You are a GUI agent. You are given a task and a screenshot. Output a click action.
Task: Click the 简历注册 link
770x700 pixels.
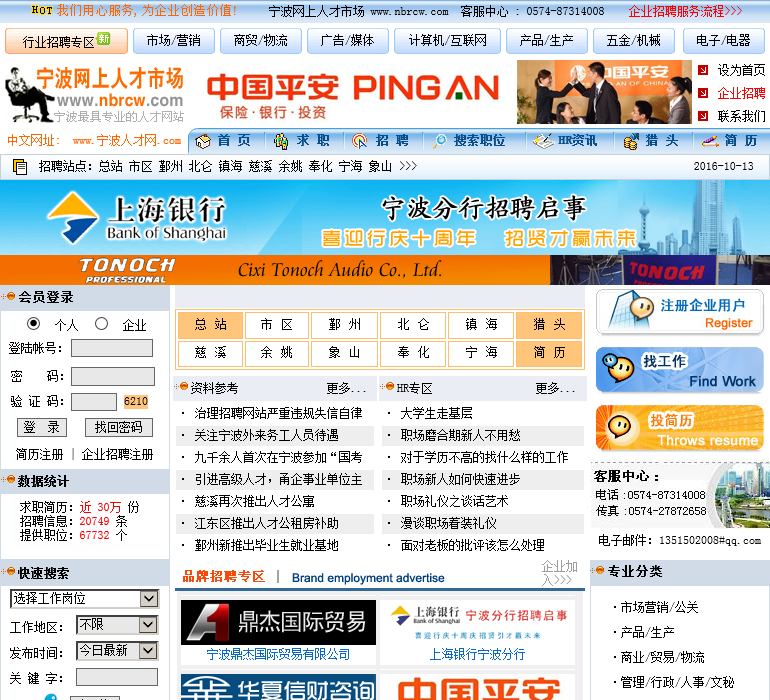tap(39, 454)
